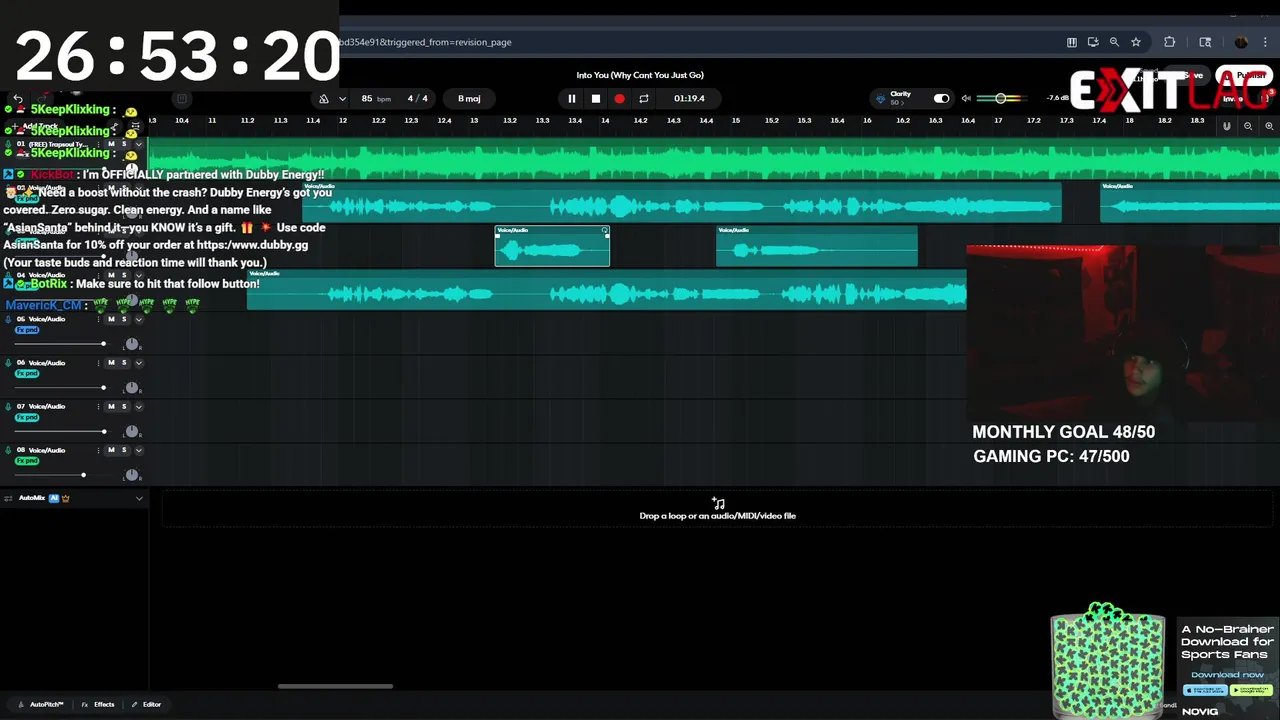Viewport: 1280px width, 720px height.
Task: Solo track 05 Voice/Audio
Action: coord(124,319)
